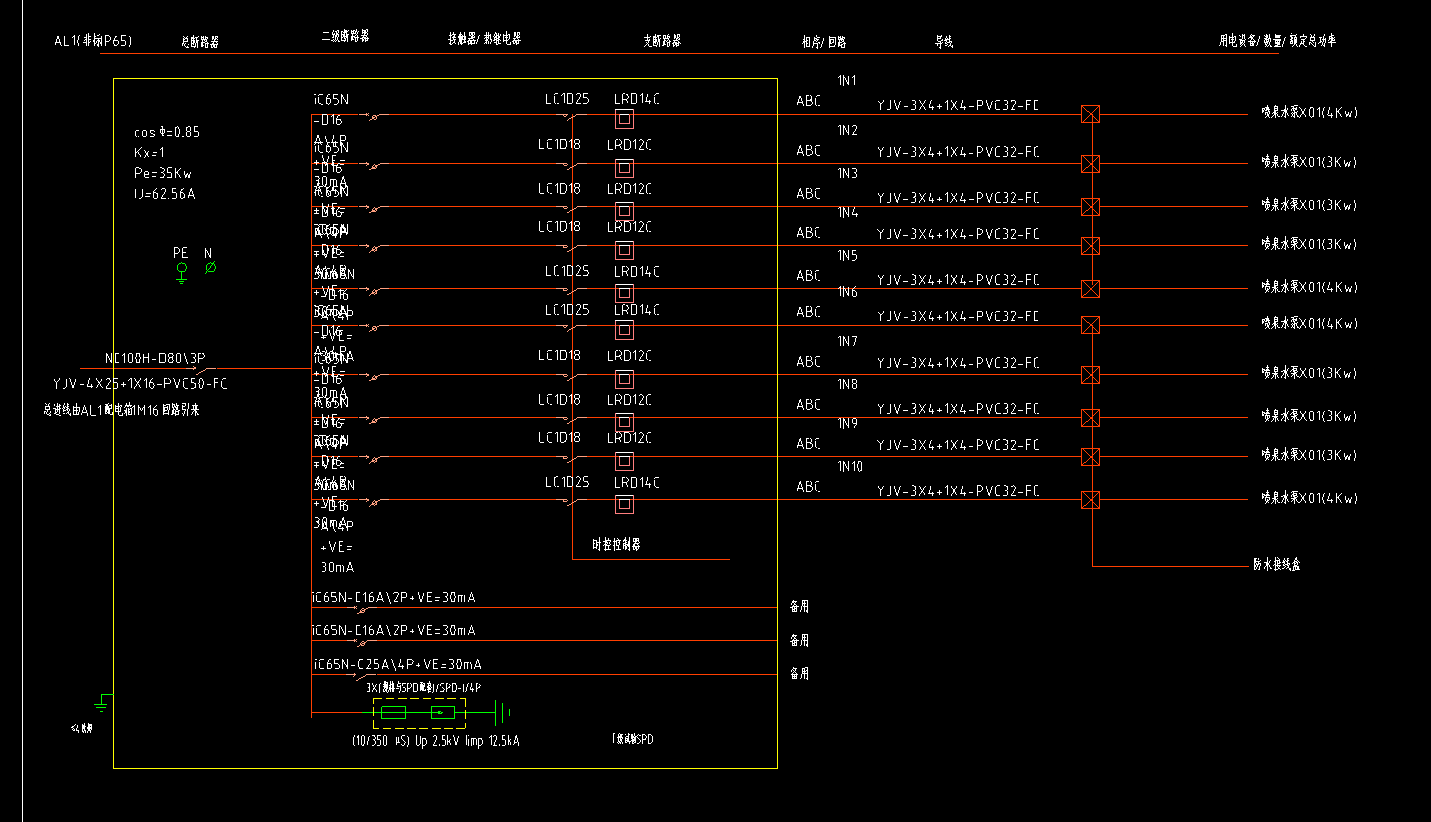This screenshot has width=1431, height=822.
Task: Select the junction box symbol on circuit 1N6
Action: click(1091, 325)
